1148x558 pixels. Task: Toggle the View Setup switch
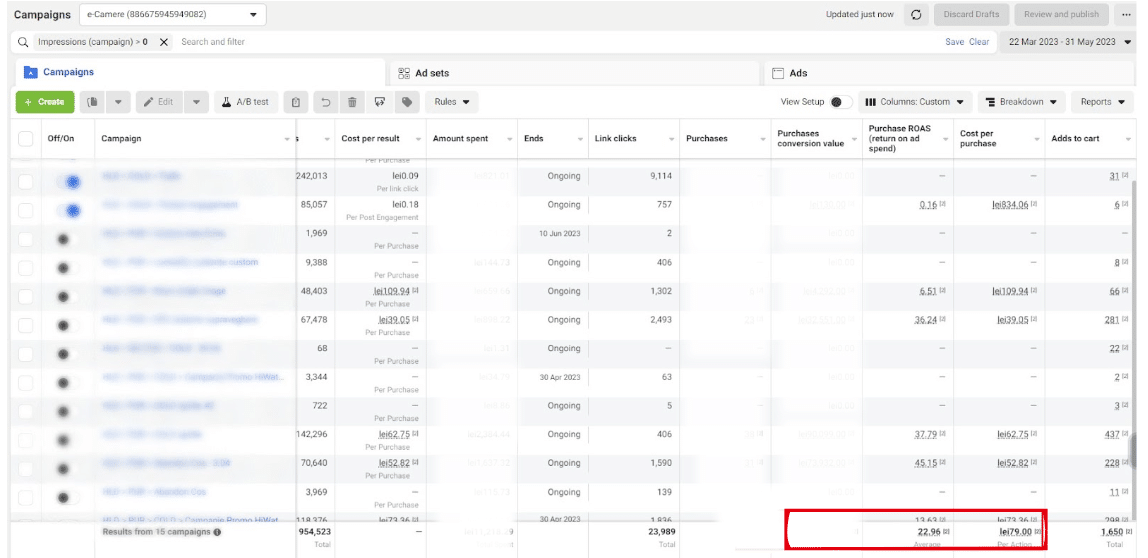(841, 102)
